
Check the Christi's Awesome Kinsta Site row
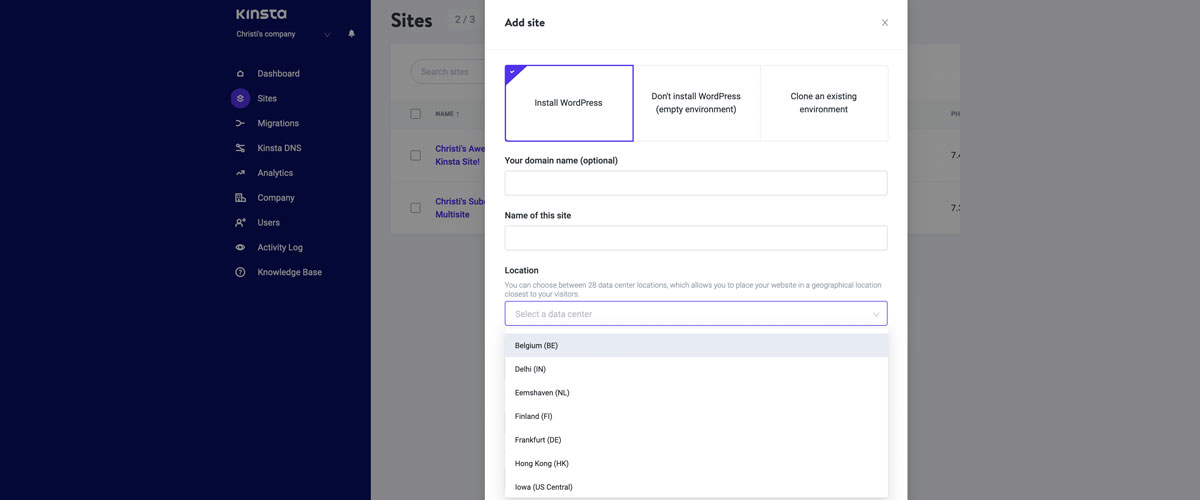point(416,155)
